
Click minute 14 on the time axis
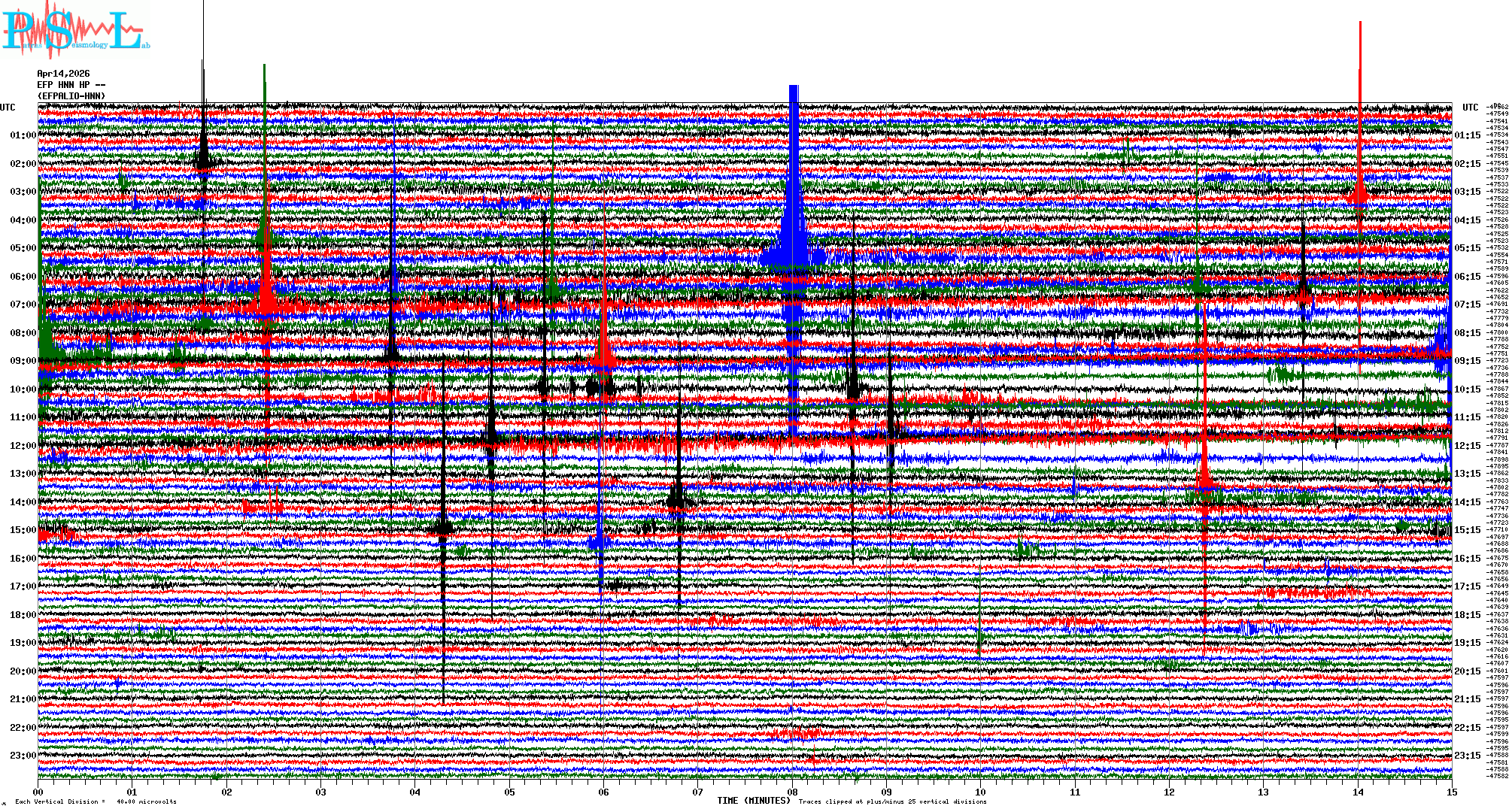pyautogui.click(x=1358, y=792)
